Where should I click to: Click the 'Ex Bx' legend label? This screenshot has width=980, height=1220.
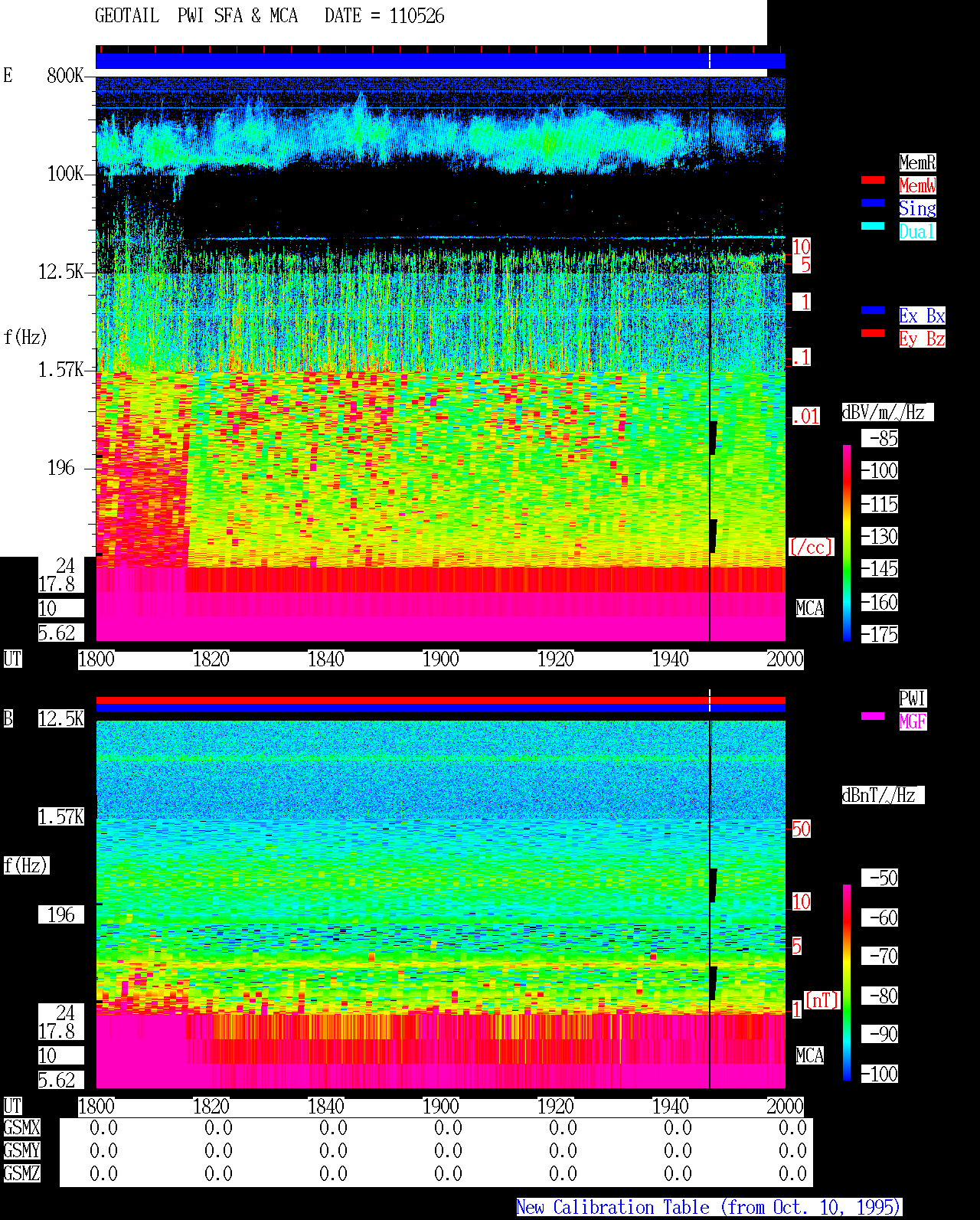pos(922,316)
